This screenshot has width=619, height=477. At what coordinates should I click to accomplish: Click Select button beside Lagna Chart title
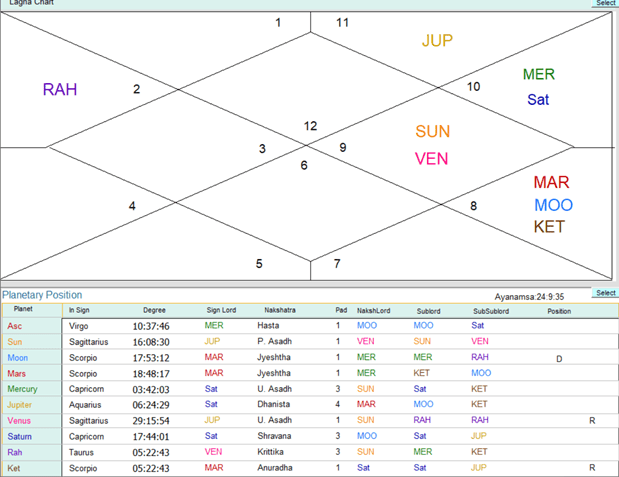pyautogui.click(x=605, y=4)
